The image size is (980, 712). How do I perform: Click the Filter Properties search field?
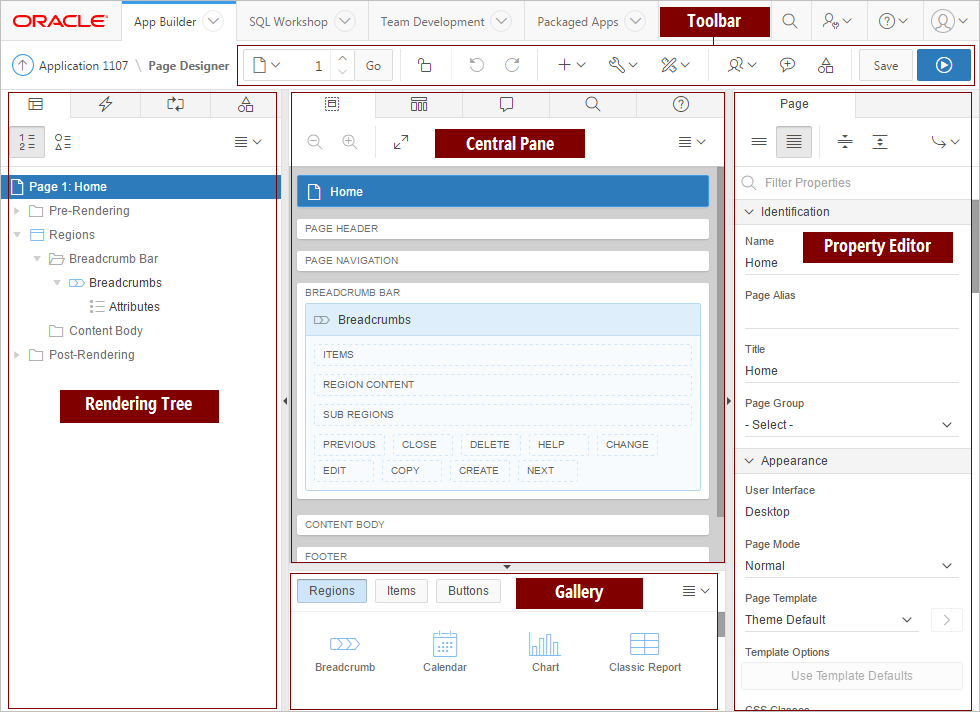(850, 183)
